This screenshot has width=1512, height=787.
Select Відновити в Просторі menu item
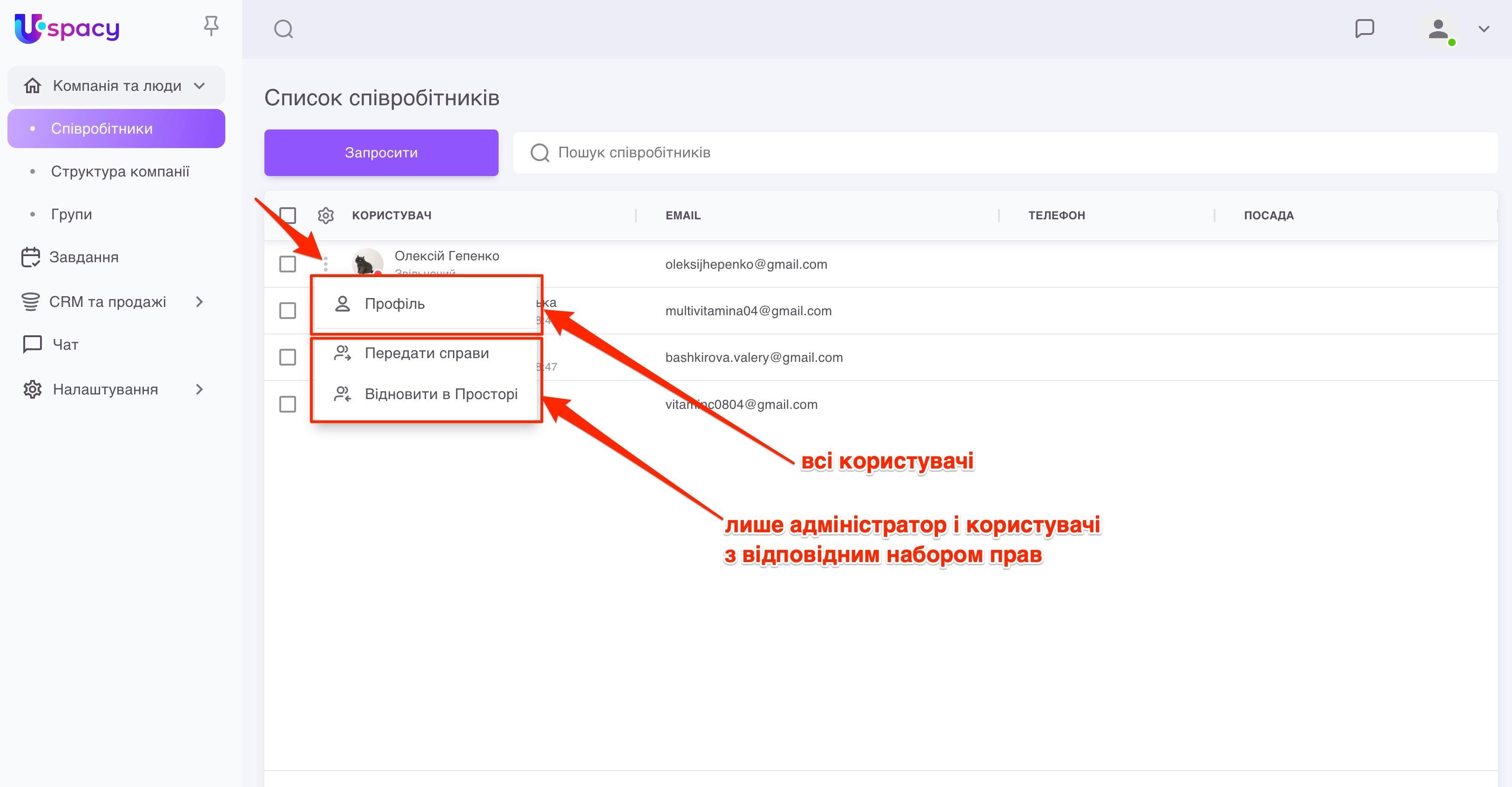[440, 394]
